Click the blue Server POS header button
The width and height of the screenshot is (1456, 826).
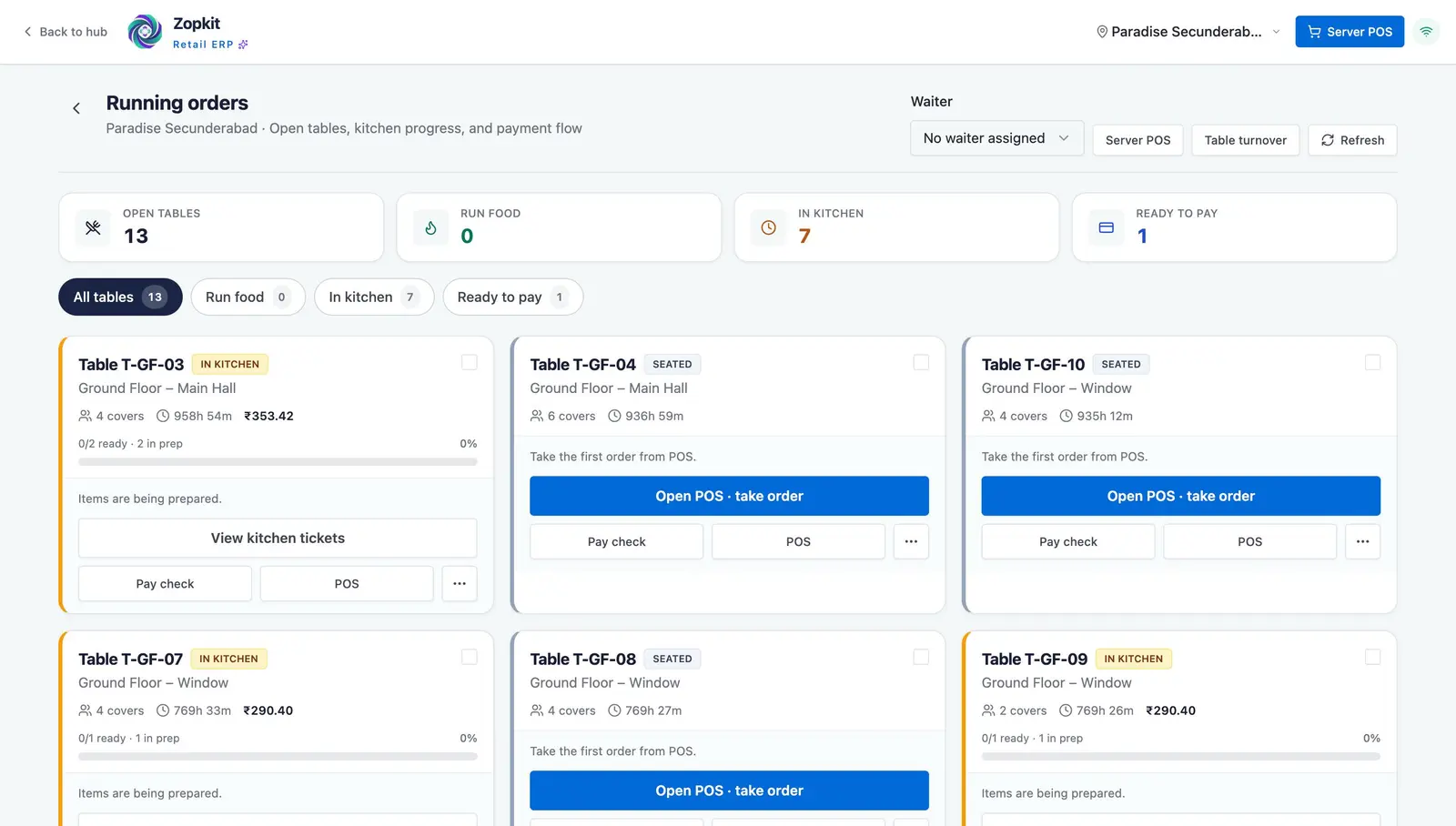click(x=1350, y=32)
